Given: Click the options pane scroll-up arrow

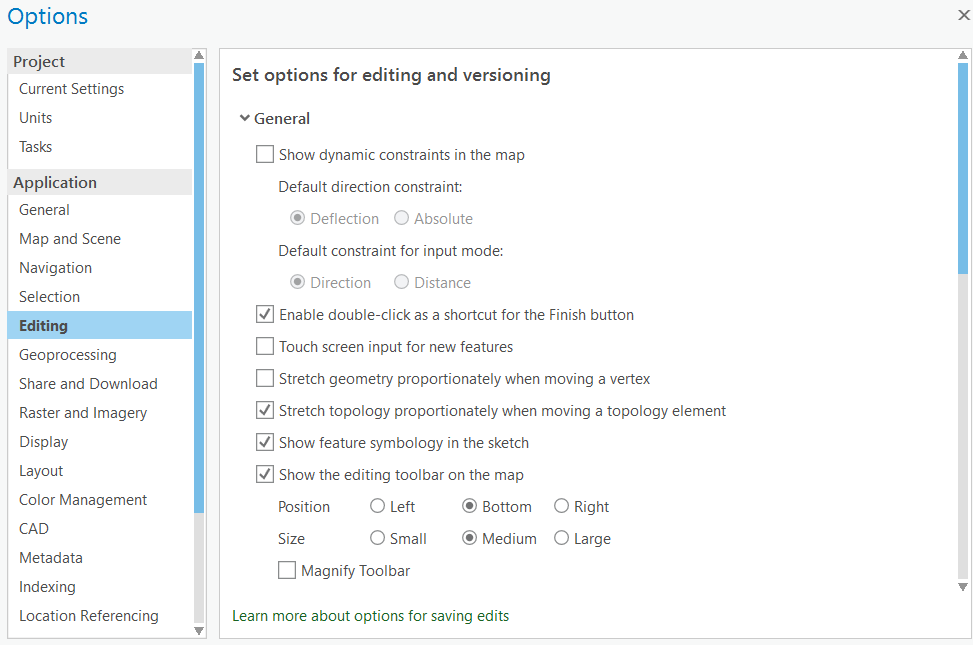Looking at the screenshot, I should [963, 56].
